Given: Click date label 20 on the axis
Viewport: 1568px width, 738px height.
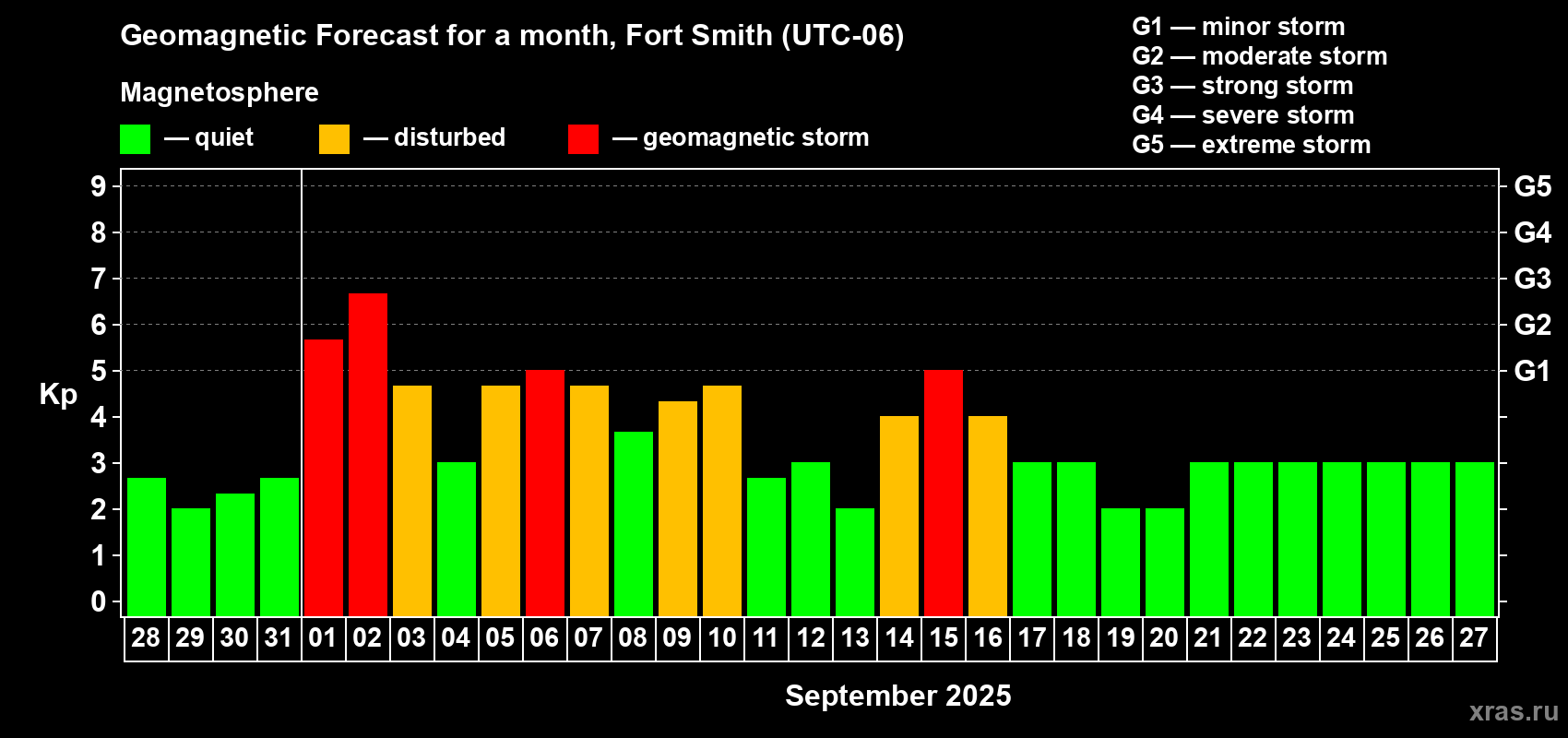Looking at the screenshot, I should tap(1164, 638).
